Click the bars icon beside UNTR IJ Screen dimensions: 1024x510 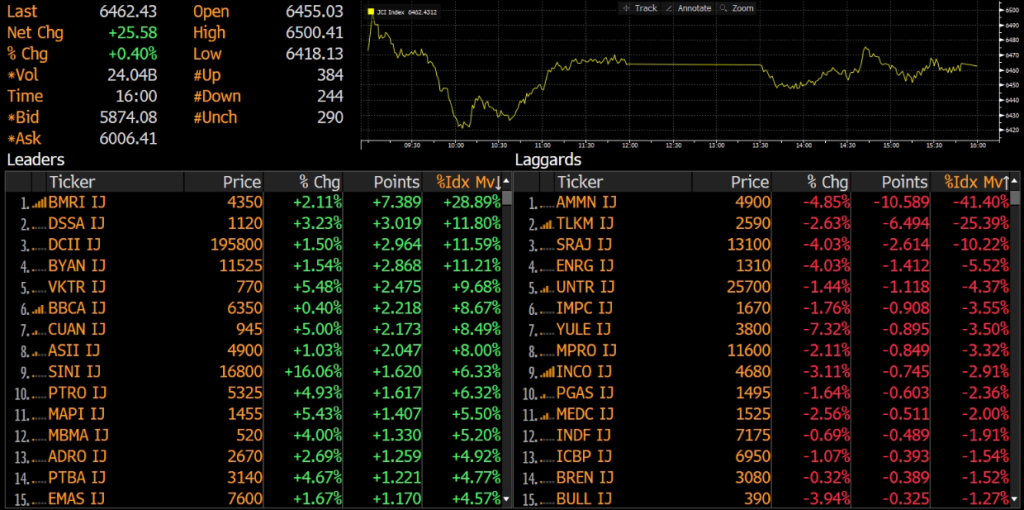pos(547,288)
